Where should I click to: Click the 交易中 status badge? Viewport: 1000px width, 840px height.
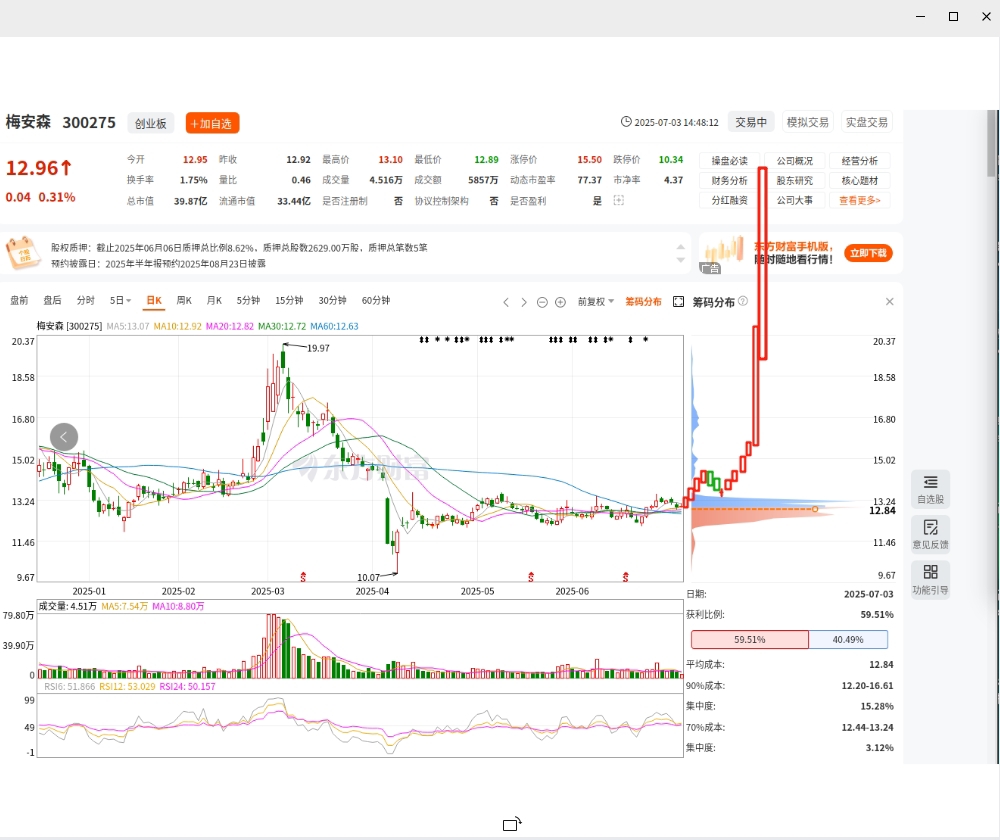pyautogui.click(x=751, y=122)
